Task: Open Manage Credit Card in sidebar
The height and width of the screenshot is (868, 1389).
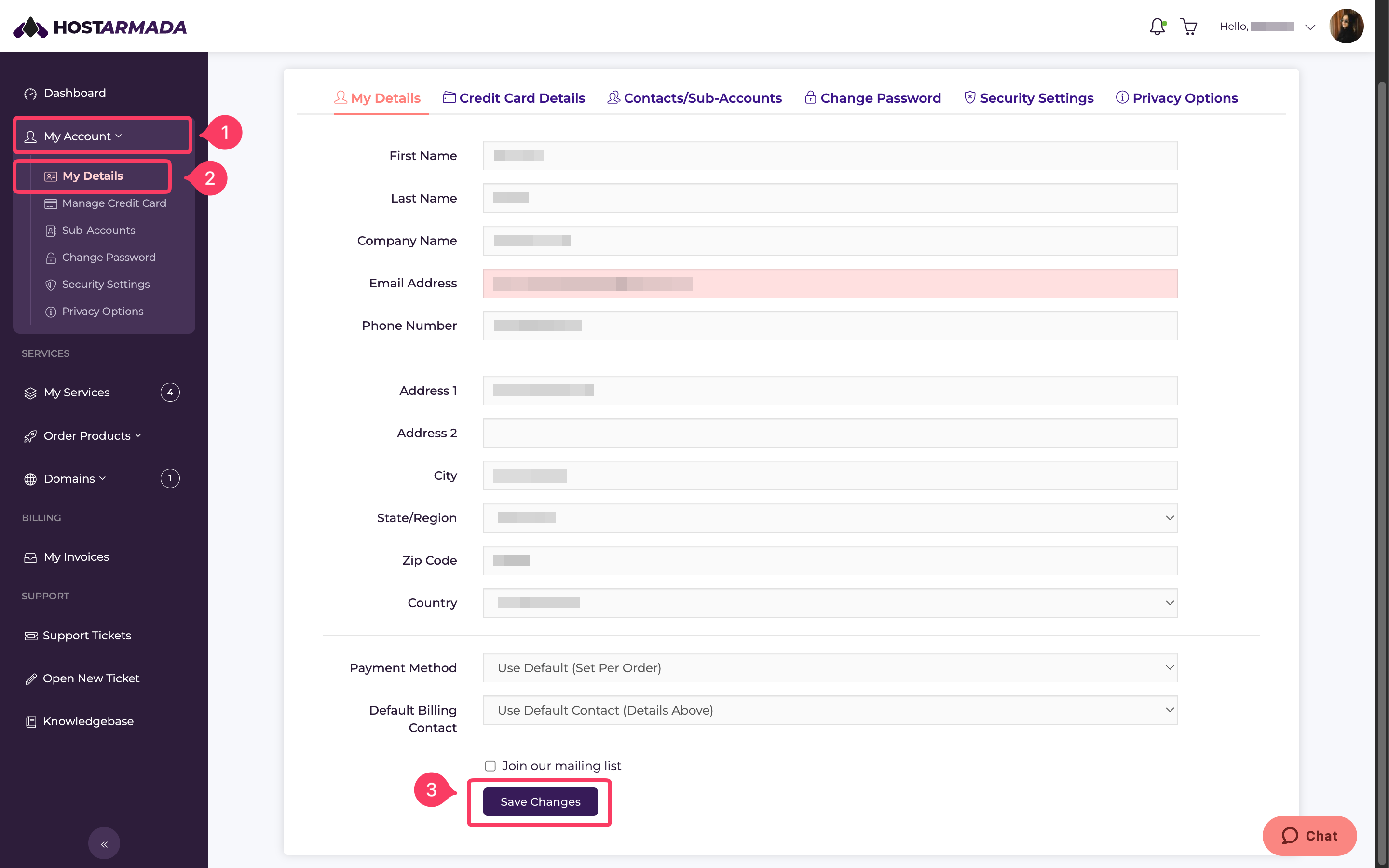Action: tap(106, 203)
